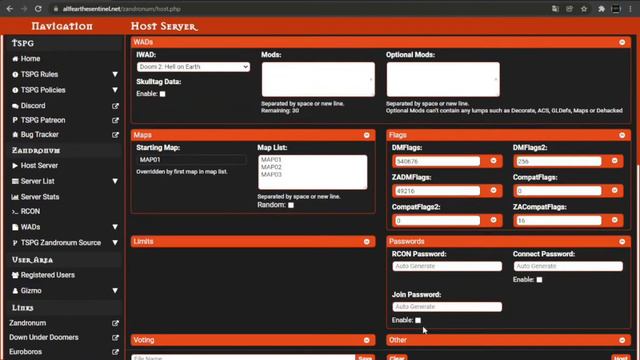
Task: Collapse the Passwords panel
Action: (x=622, y=242)
